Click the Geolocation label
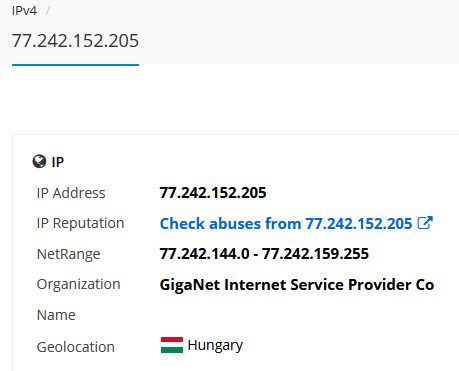The width and height of the screenshot is (459, 371). (x=76, y=347)
